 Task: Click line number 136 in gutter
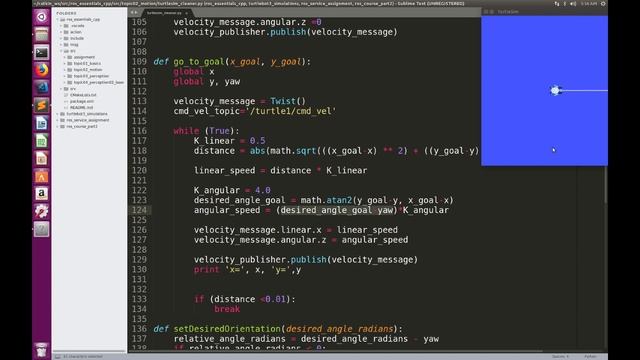139,329
